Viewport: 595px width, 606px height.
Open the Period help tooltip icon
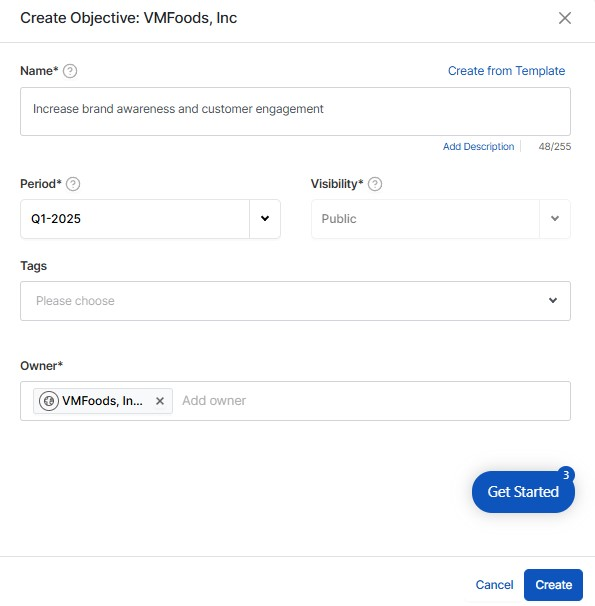pos(73,184)
